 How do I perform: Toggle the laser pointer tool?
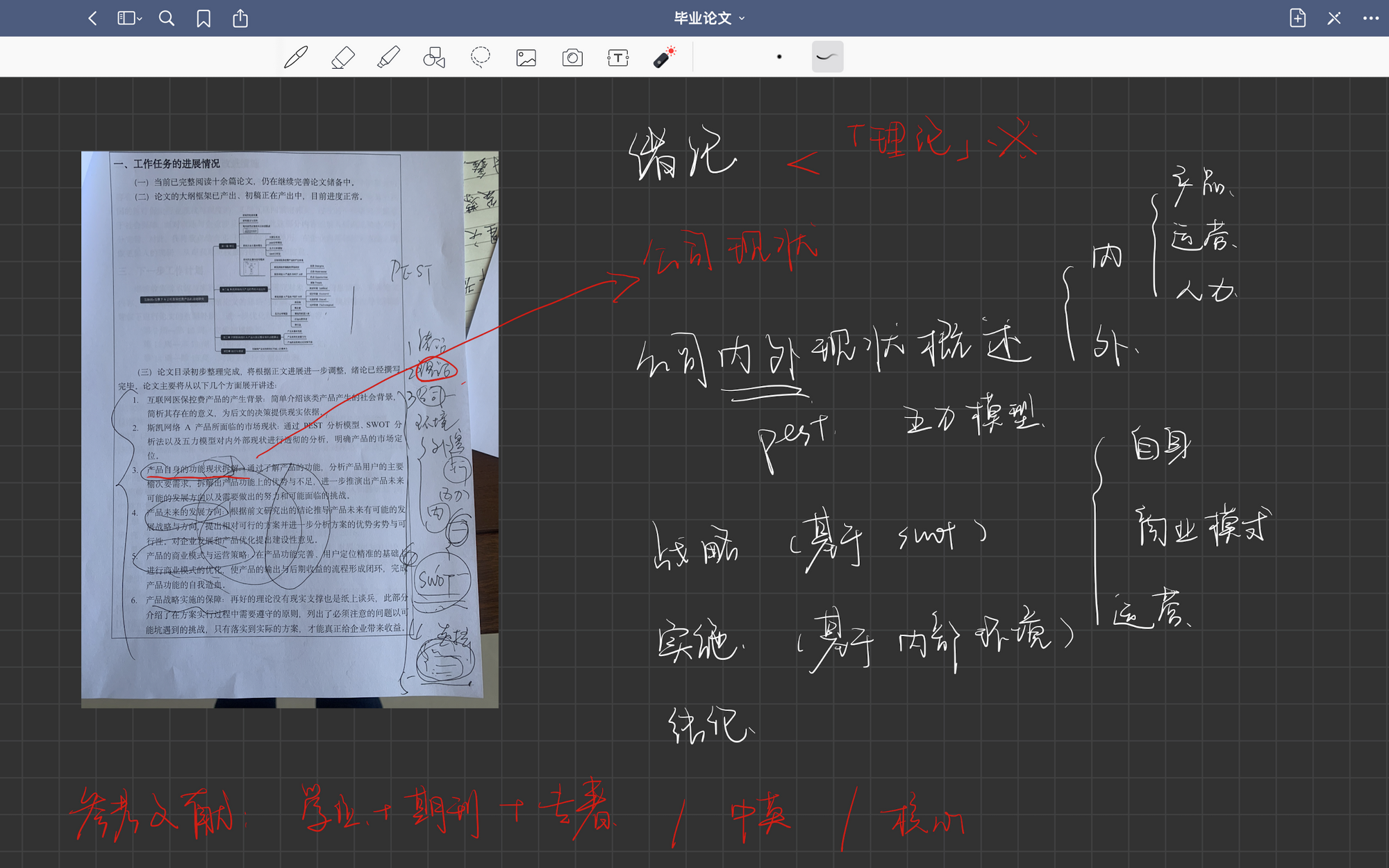665,57
